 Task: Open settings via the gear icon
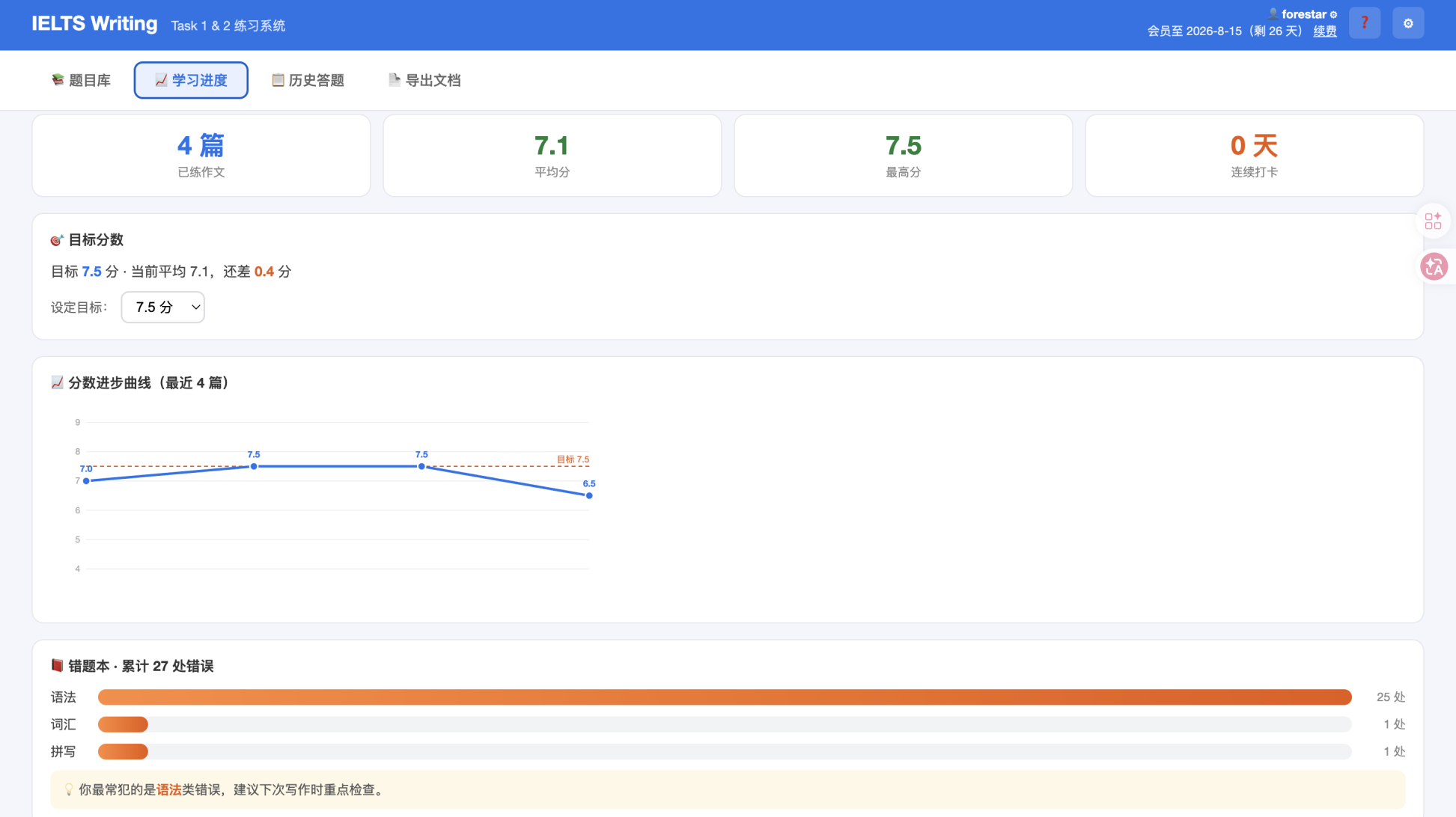(x=1408, y=23)
